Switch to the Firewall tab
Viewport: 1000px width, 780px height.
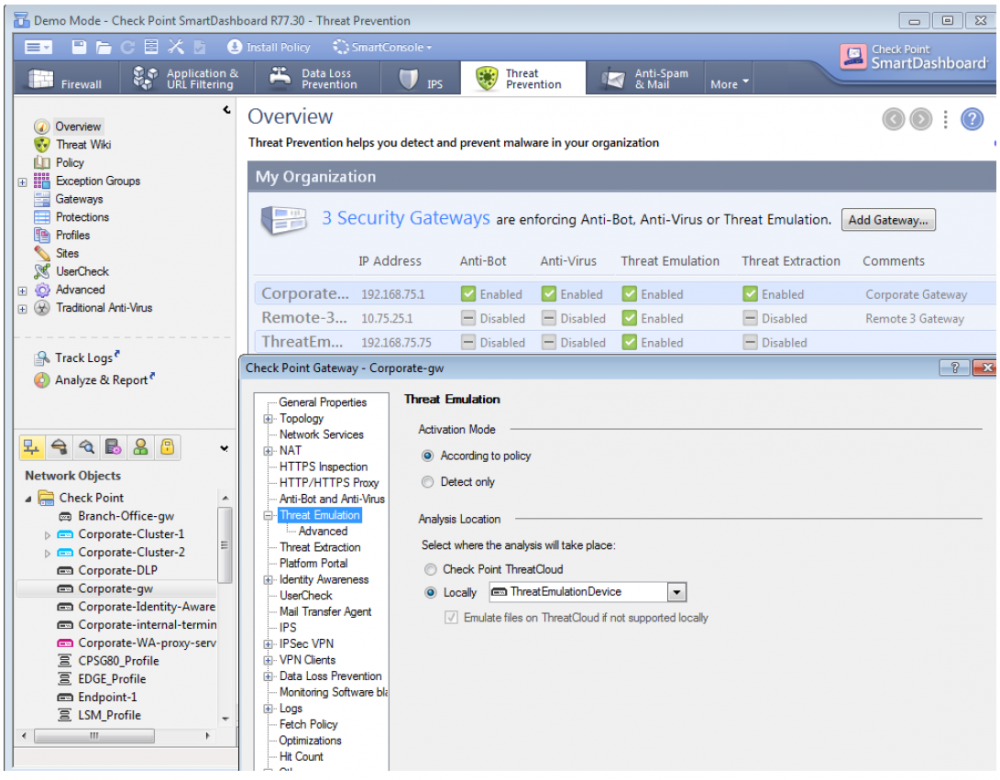pyautogui.click(x=68, y=79)
